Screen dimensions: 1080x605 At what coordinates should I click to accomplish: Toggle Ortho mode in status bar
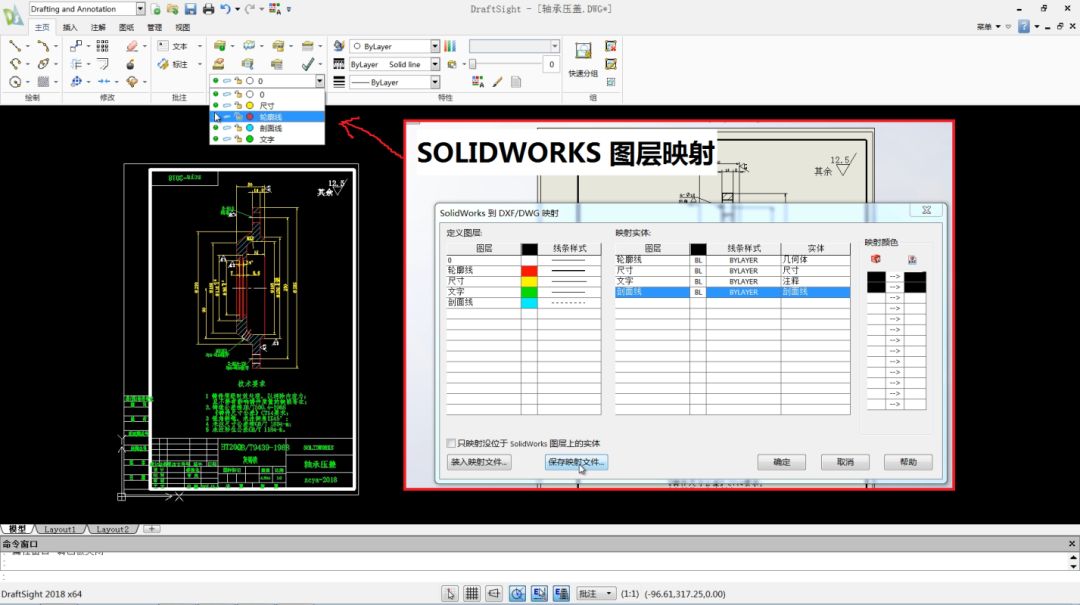click(494, 593)
